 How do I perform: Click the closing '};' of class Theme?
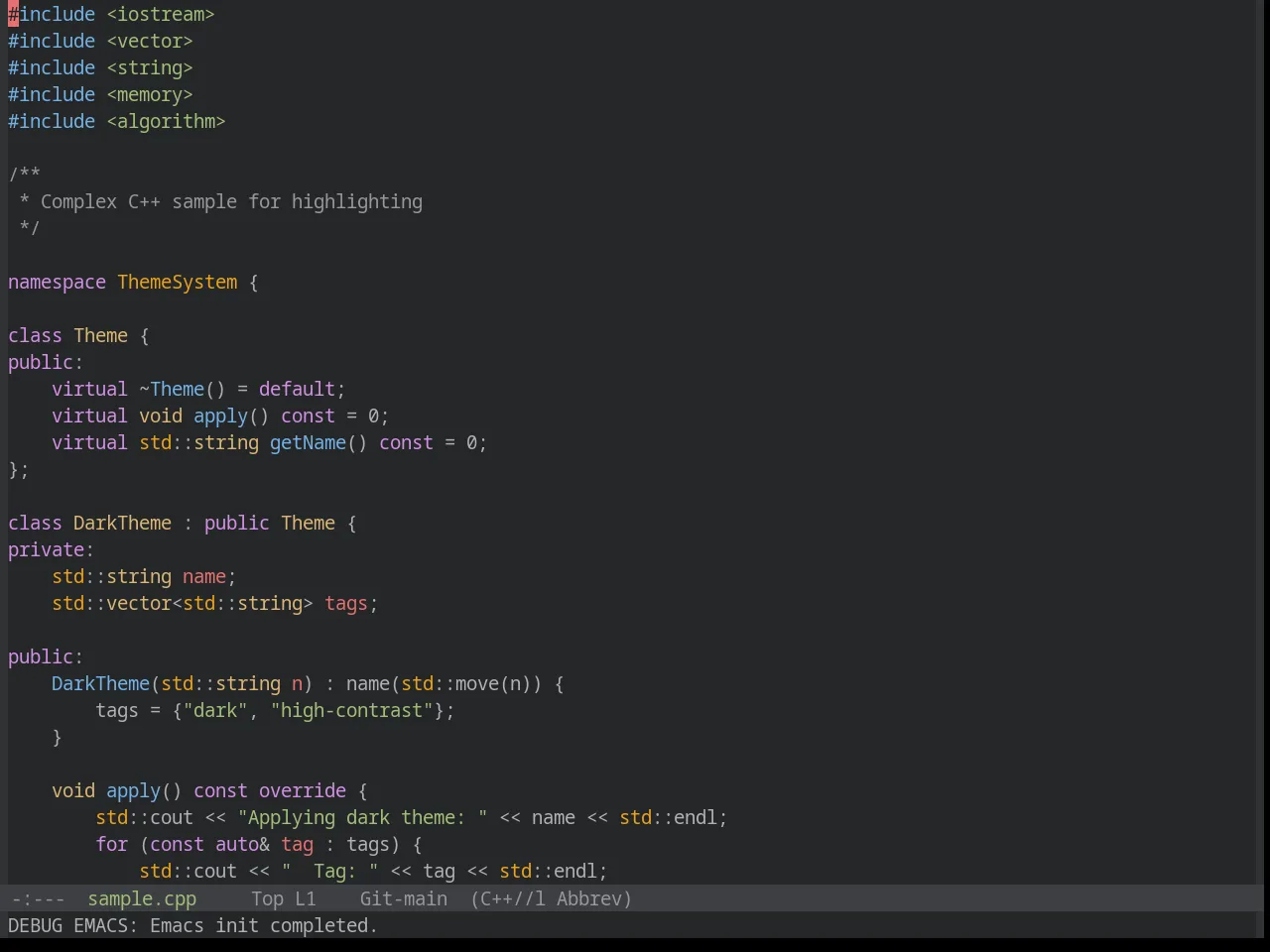[x=19, y=469]
